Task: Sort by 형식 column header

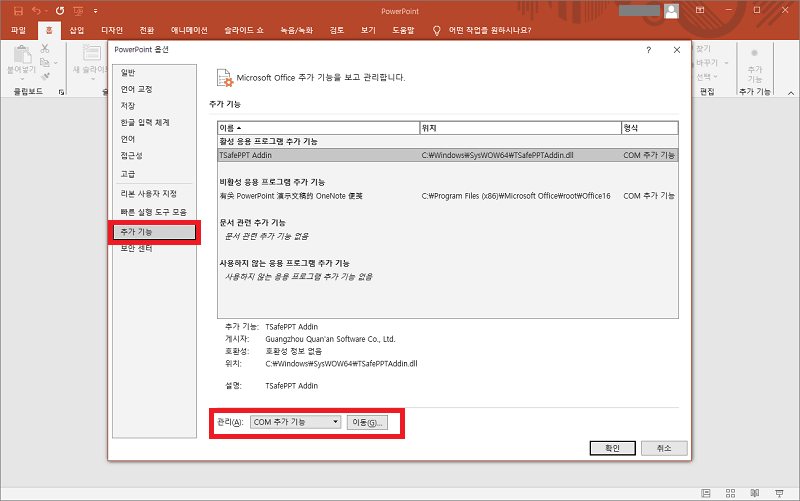Action: point(649,128)
